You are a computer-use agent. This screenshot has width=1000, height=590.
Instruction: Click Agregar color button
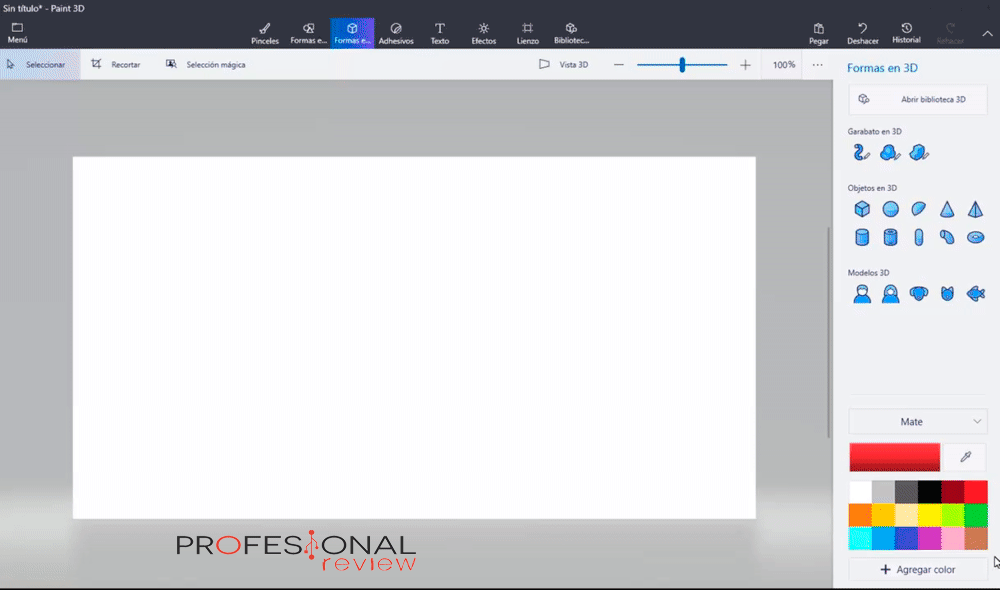[x=918, y=569]
